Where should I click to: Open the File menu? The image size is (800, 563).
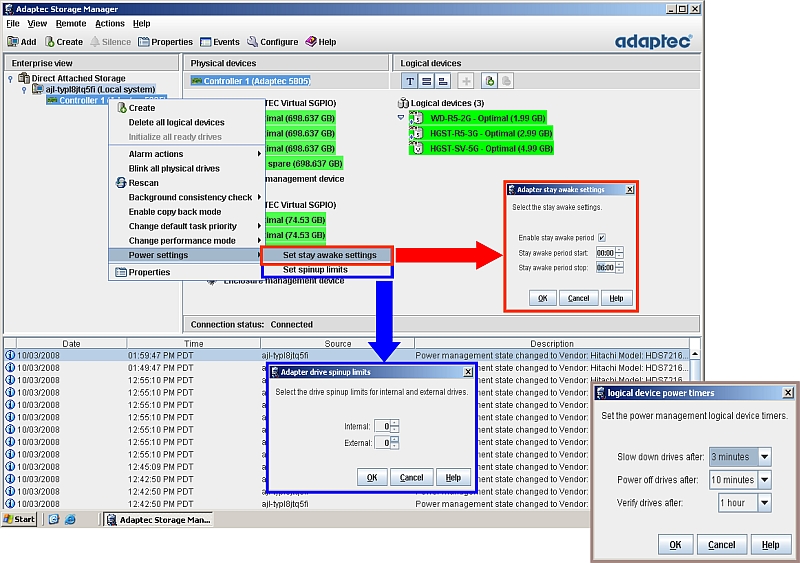pyautogui.click(x=13, y=23)
